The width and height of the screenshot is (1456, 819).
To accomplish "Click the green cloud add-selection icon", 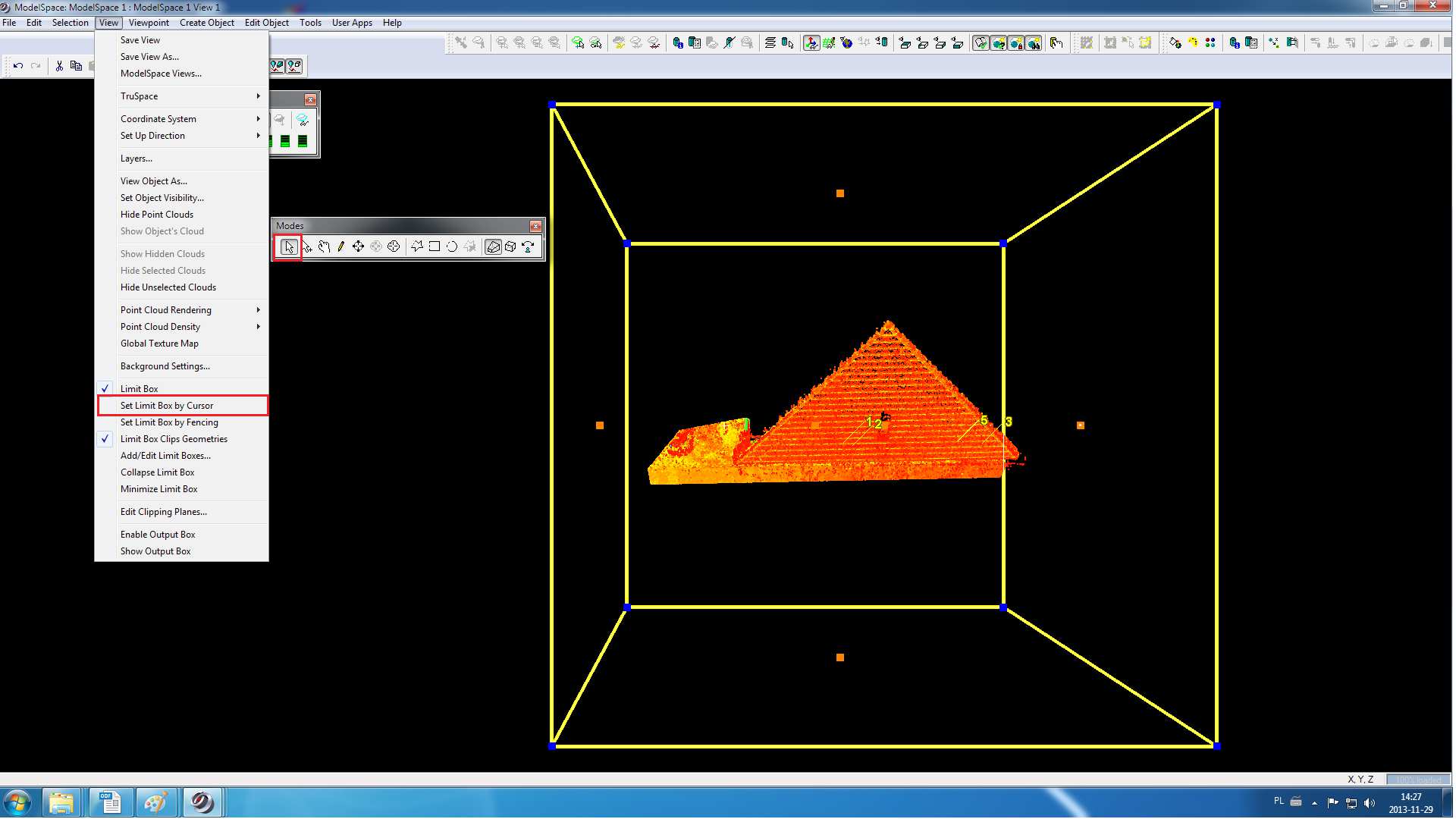I will pyautogui.click(x=578, y=43).
